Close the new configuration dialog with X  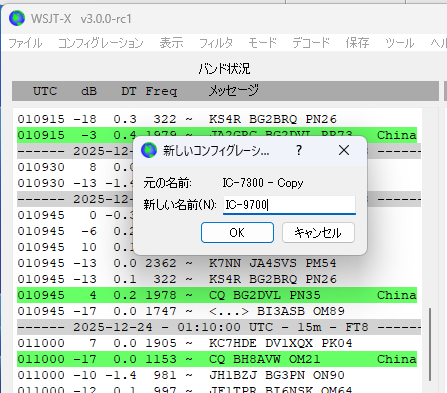(x=344, y=150)
